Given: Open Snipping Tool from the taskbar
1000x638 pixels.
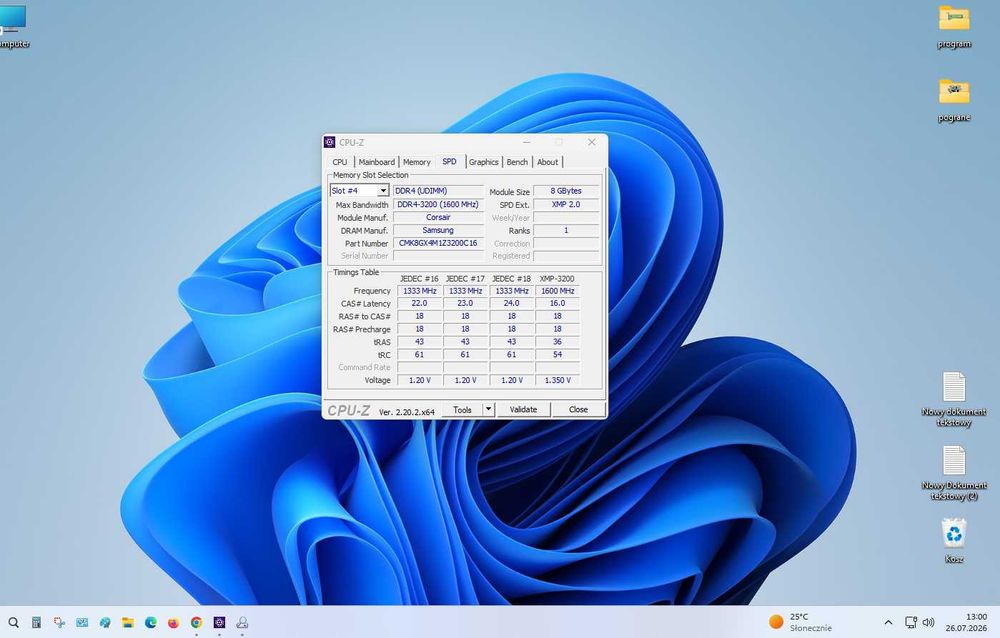Looking at the screenshot, I should [x=59, y=623].
